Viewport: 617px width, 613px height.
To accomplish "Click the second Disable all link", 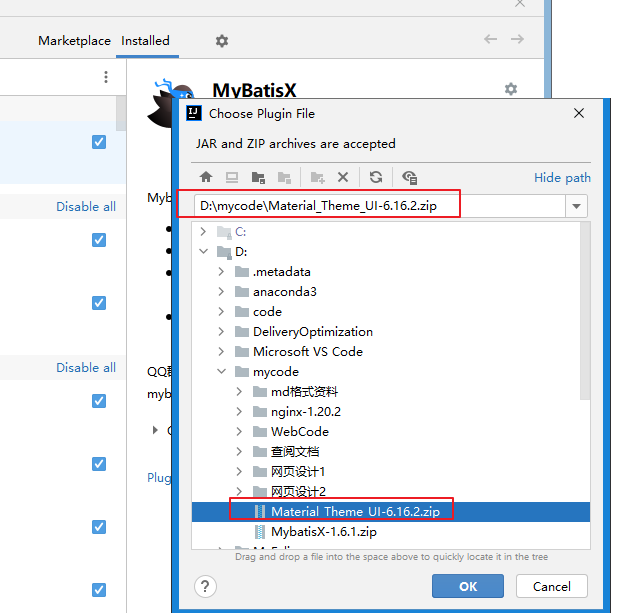I will 86,367.
